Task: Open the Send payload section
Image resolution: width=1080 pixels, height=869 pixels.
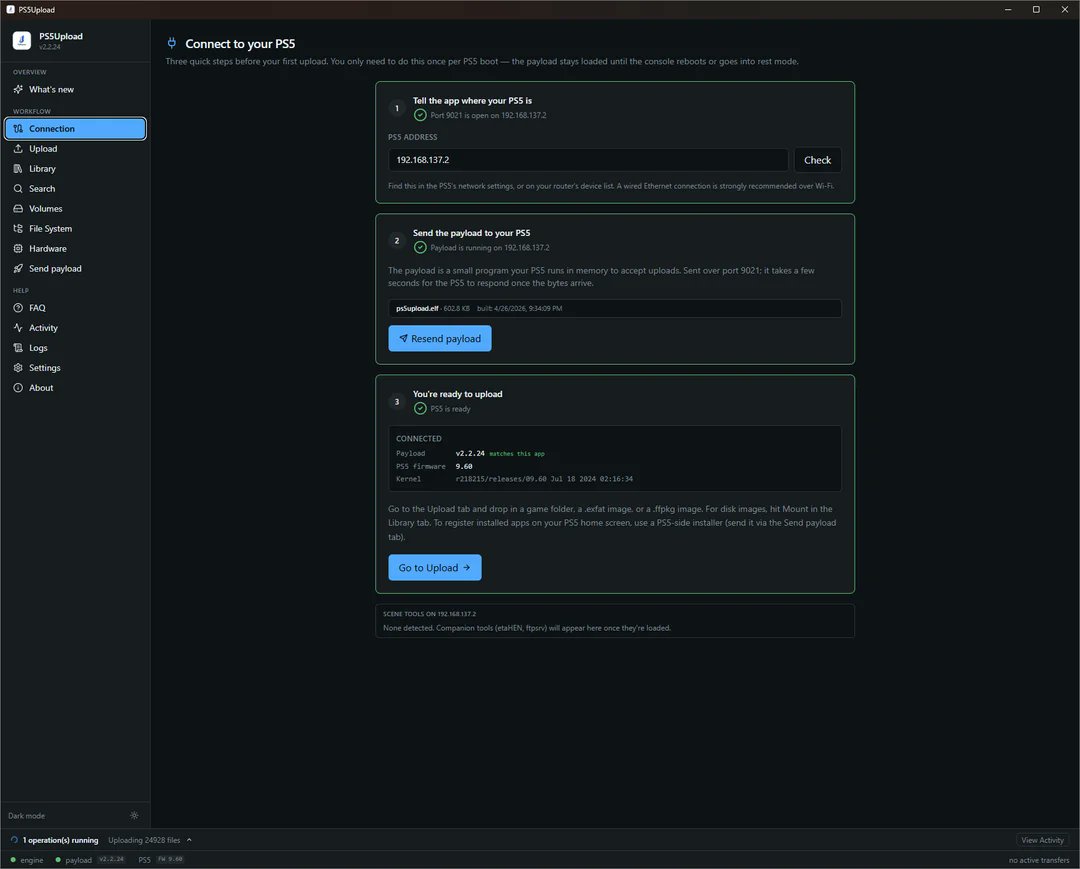Action: tap(75, 269)
